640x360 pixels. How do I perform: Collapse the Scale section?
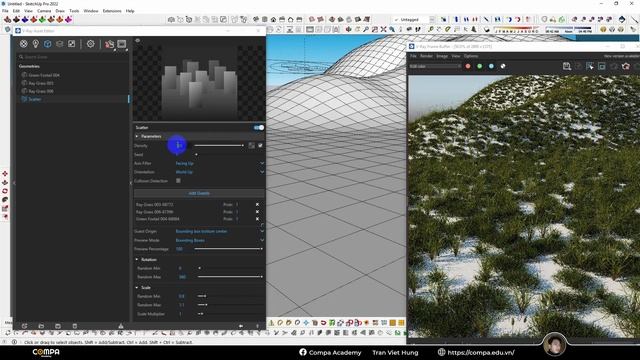(x=137, y=288)
